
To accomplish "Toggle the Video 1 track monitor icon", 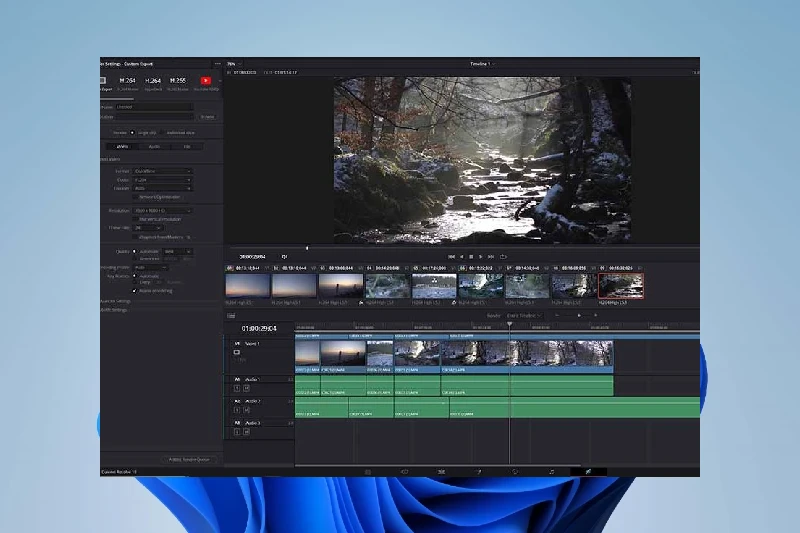I will coord(237,352).
